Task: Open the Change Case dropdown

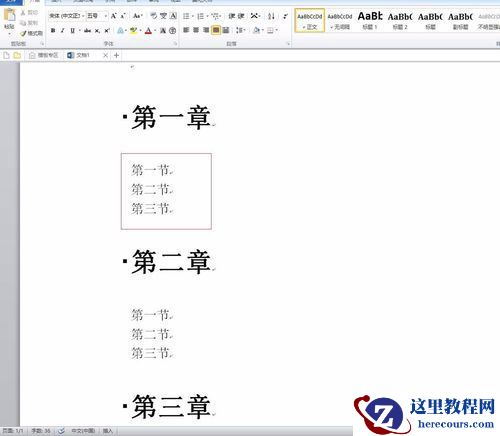Action: (137, 16)
